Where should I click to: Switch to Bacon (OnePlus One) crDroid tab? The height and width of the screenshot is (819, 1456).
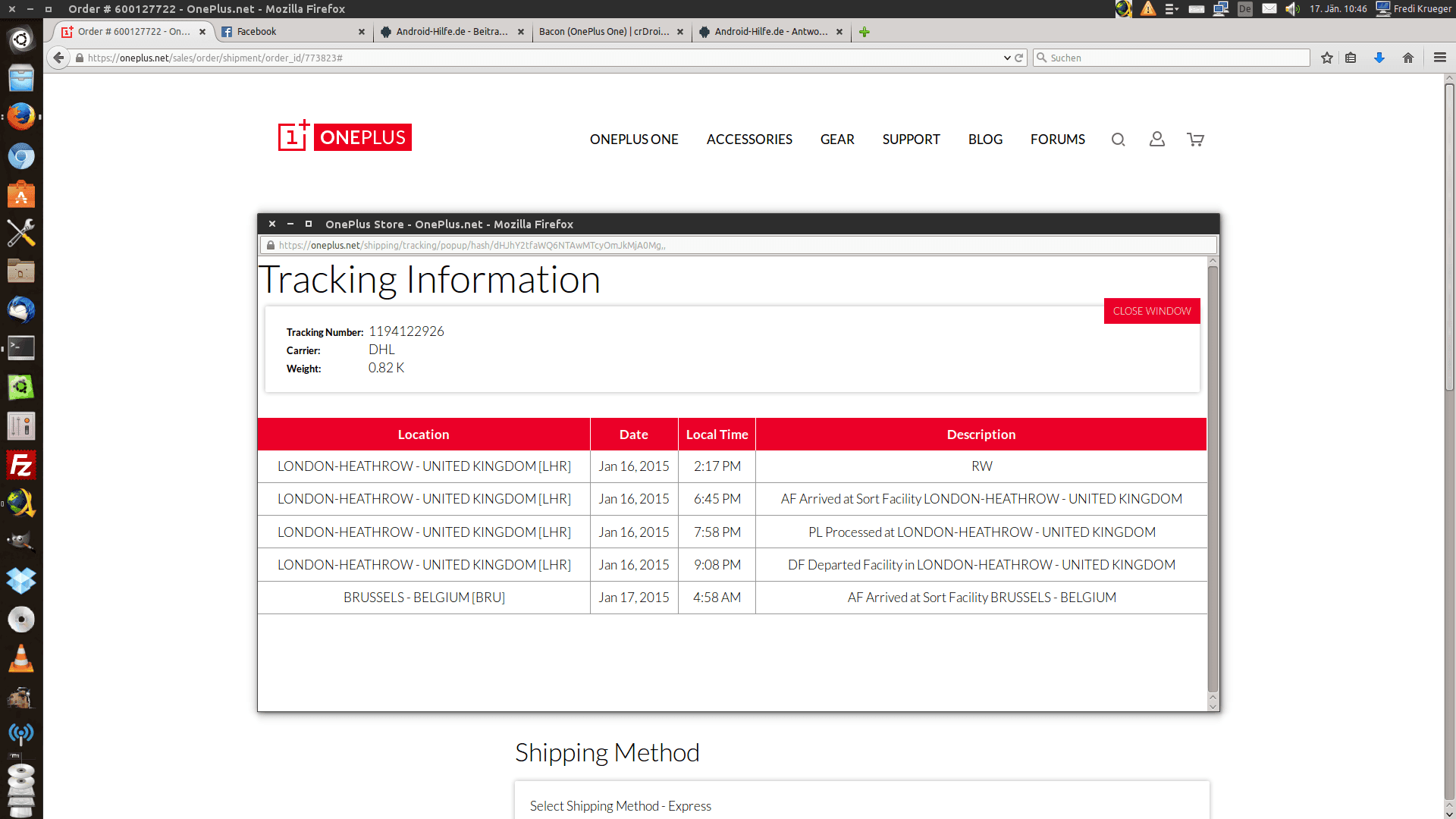click(611, 32)
